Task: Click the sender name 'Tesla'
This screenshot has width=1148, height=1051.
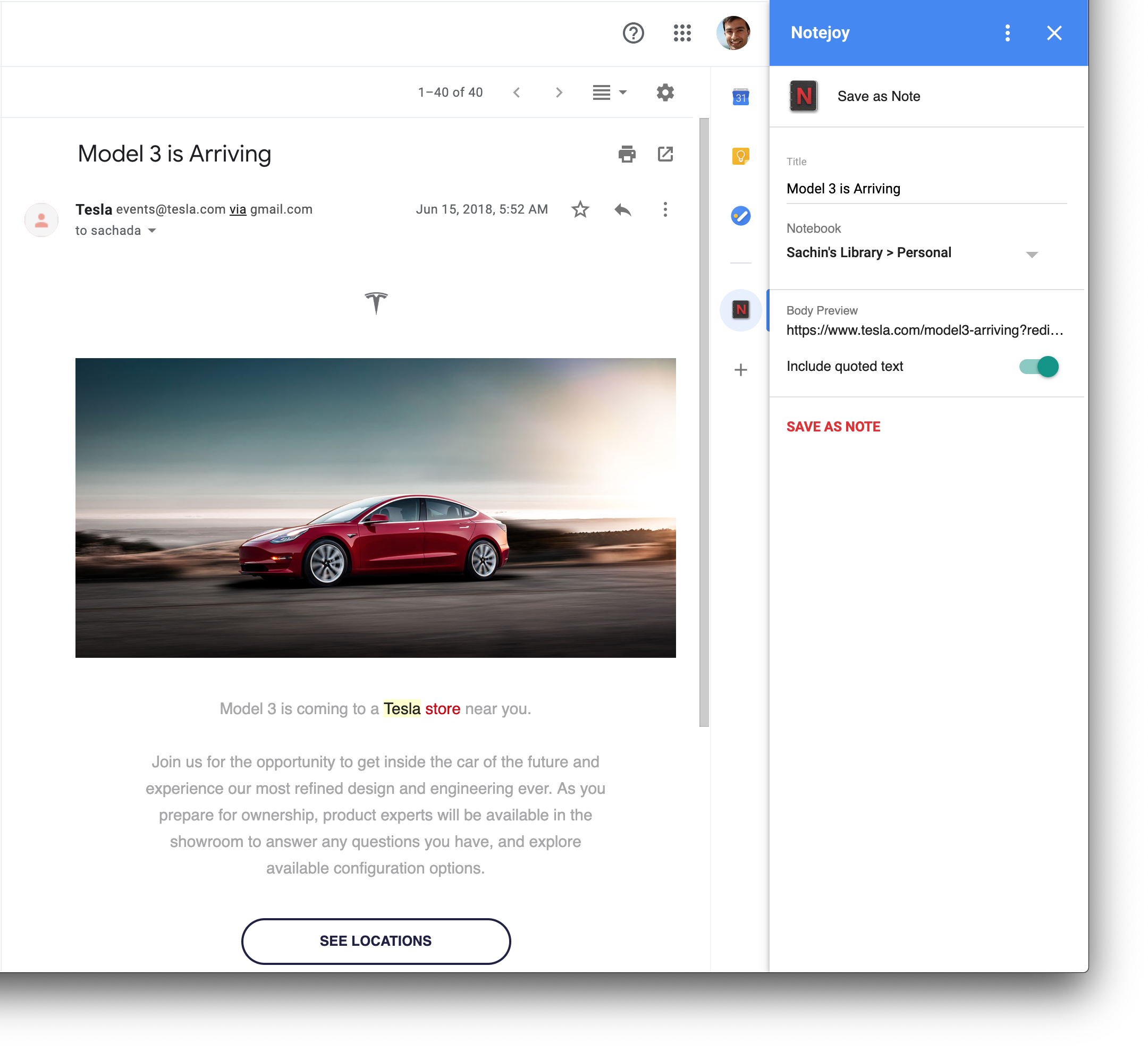Action: [x=94, y=209]
